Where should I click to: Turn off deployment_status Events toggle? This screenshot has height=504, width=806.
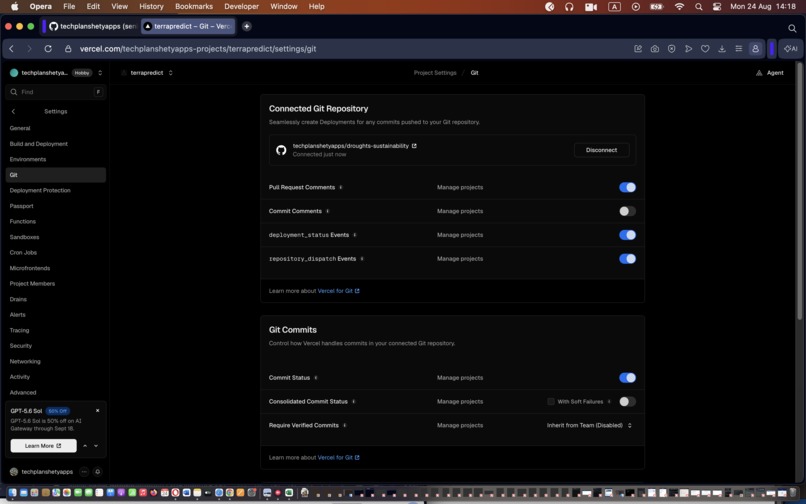pos(627,235)
